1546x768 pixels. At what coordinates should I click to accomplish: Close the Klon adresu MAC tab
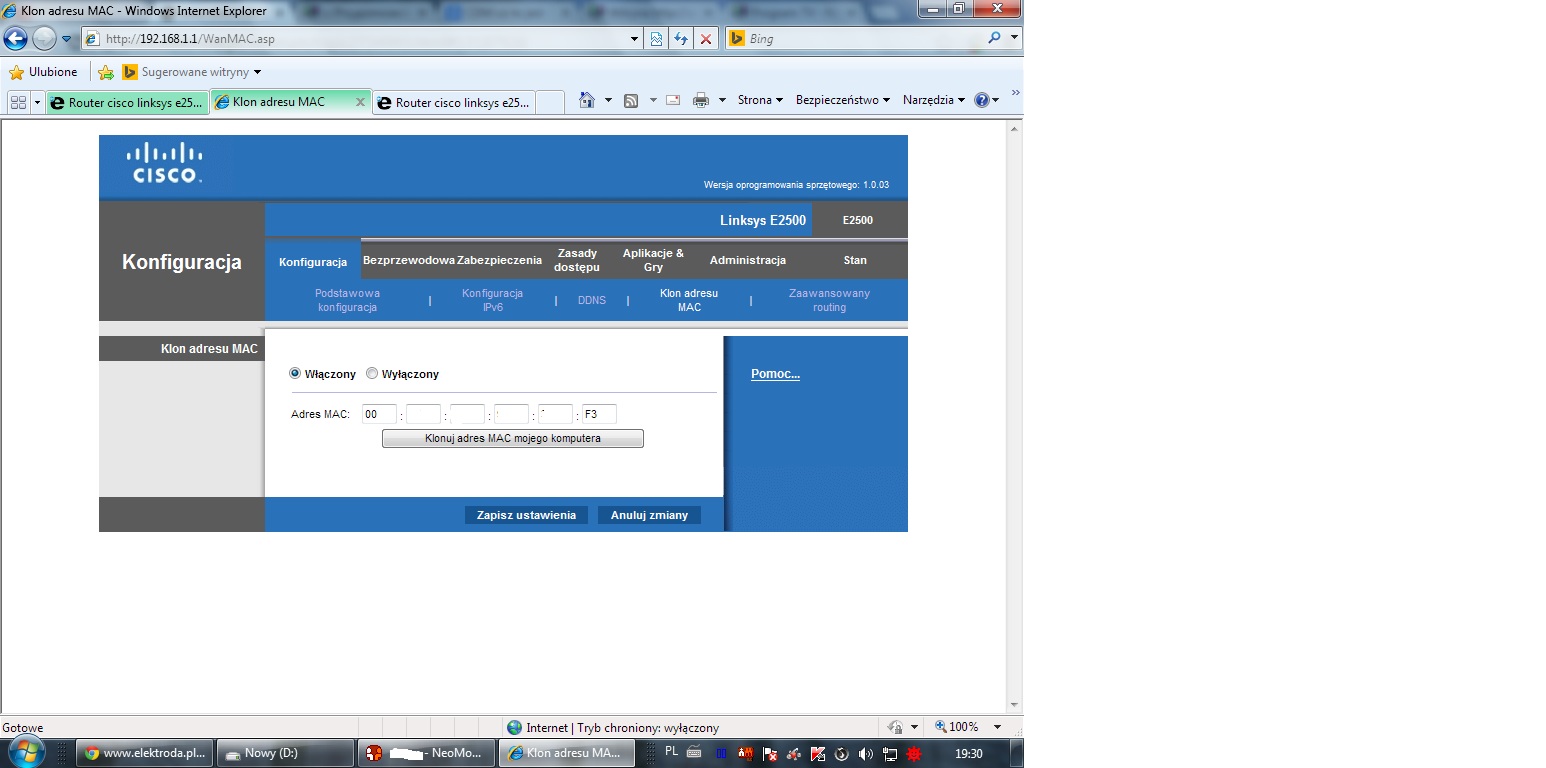pos(360,102)
